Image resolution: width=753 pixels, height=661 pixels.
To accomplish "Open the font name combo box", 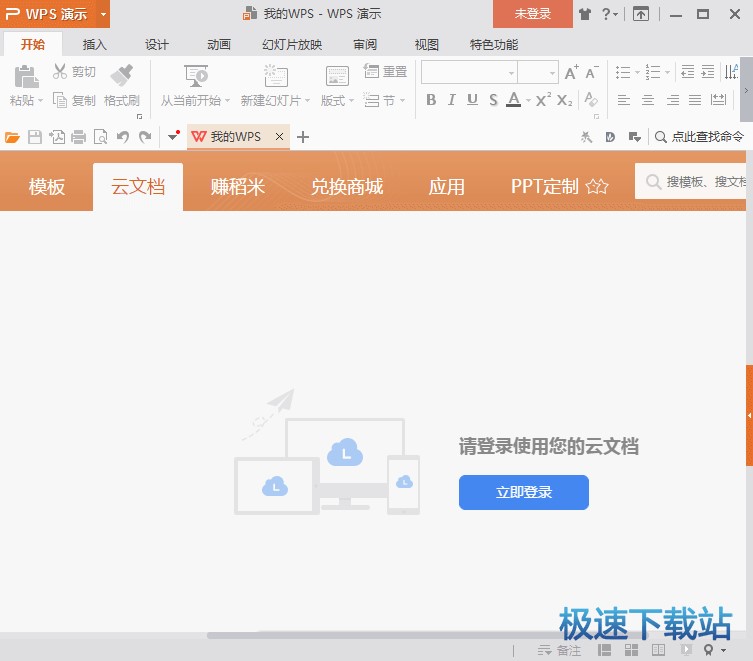I will [x=468, y=72].
